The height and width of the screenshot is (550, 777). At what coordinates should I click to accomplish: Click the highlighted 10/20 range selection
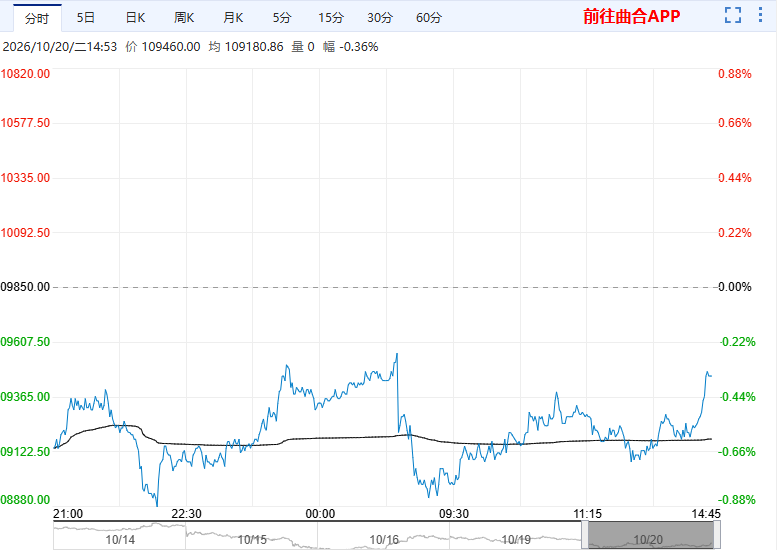(x=651, y=536)
